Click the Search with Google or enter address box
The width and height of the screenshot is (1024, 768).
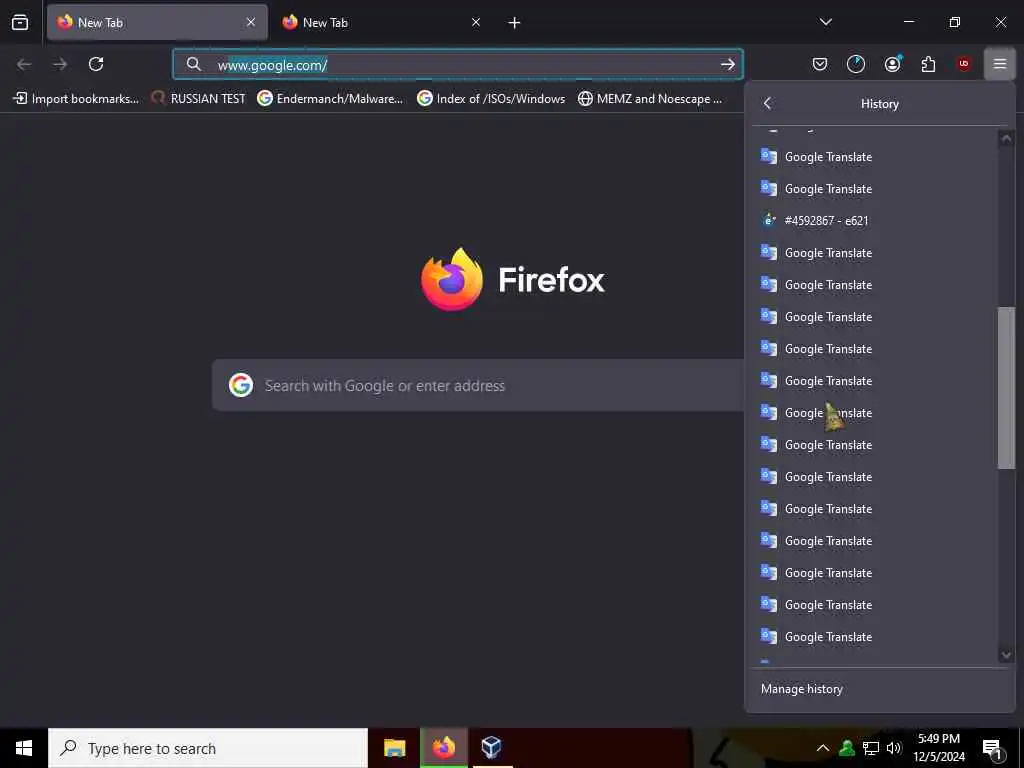pyautogui.click(x=478, y=385)
